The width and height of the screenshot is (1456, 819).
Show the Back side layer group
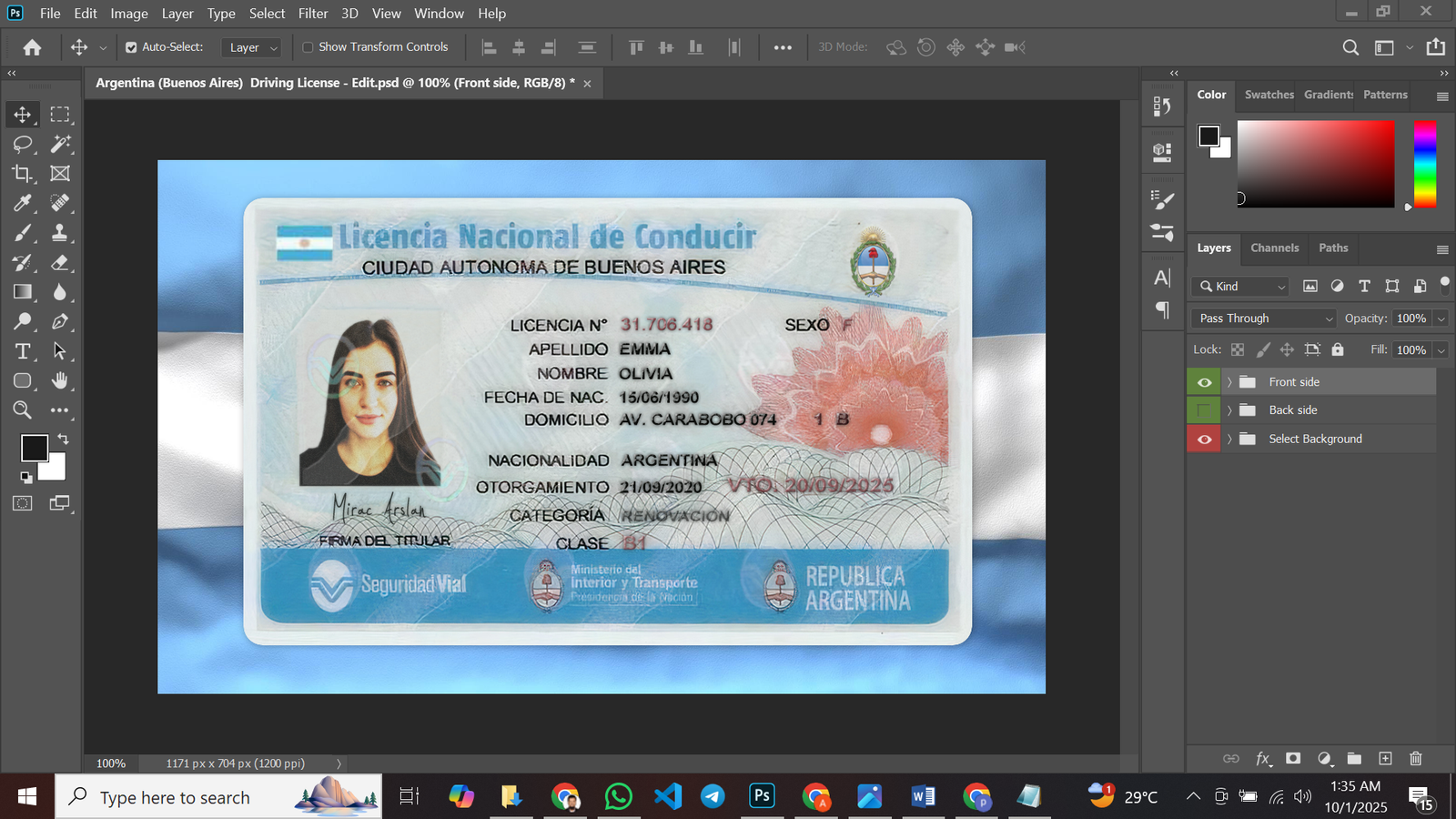pos(1204,410)
